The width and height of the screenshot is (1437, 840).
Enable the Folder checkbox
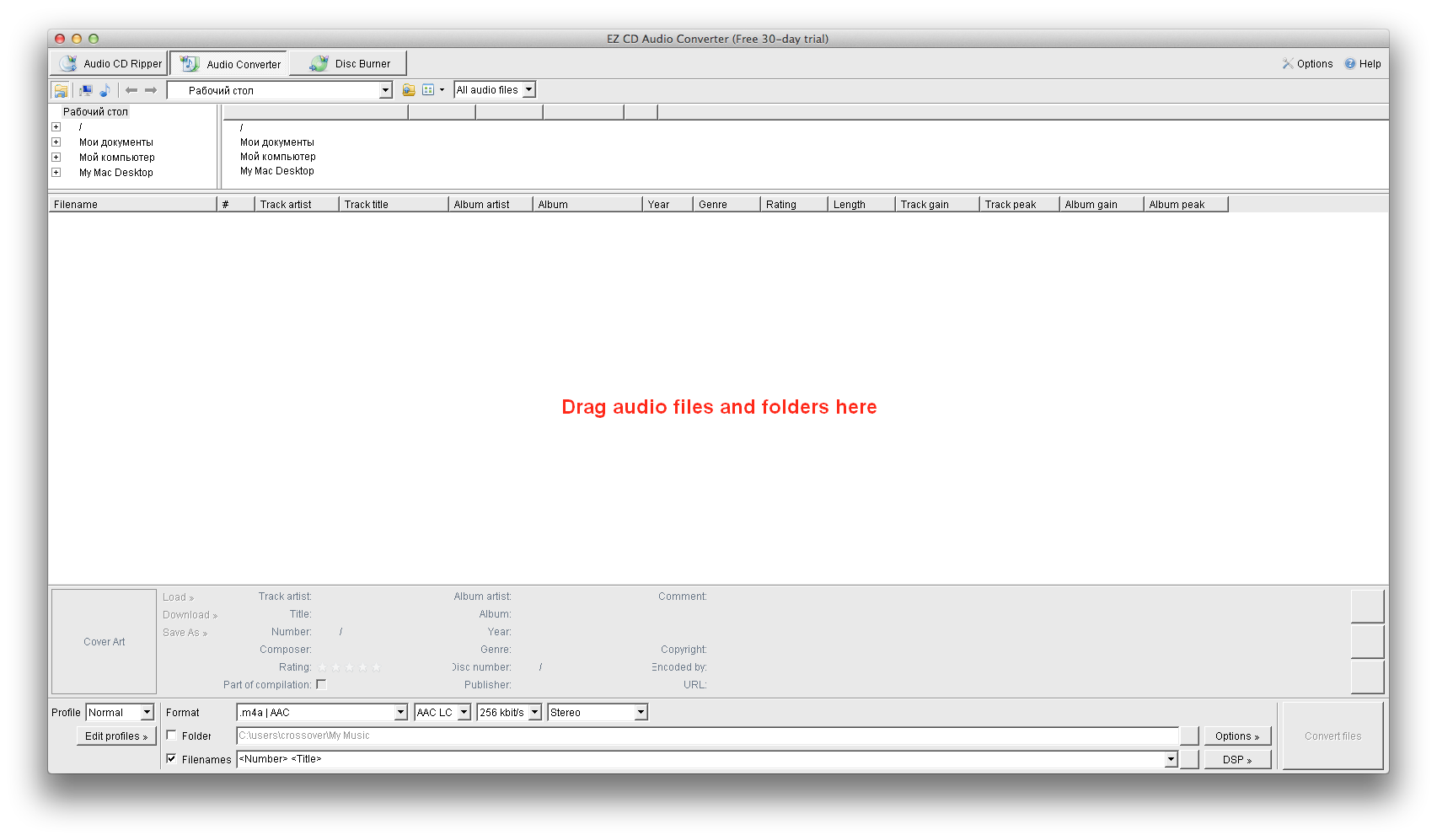(x=171, y=736)
